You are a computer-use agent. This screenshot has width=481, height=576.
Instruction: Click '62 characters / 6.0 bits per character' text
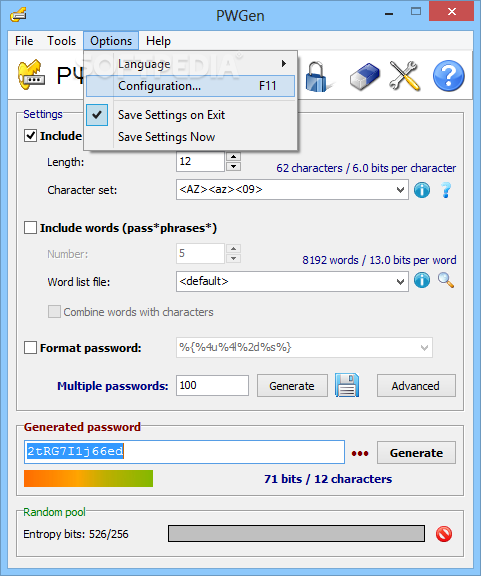tap(366, 168)
